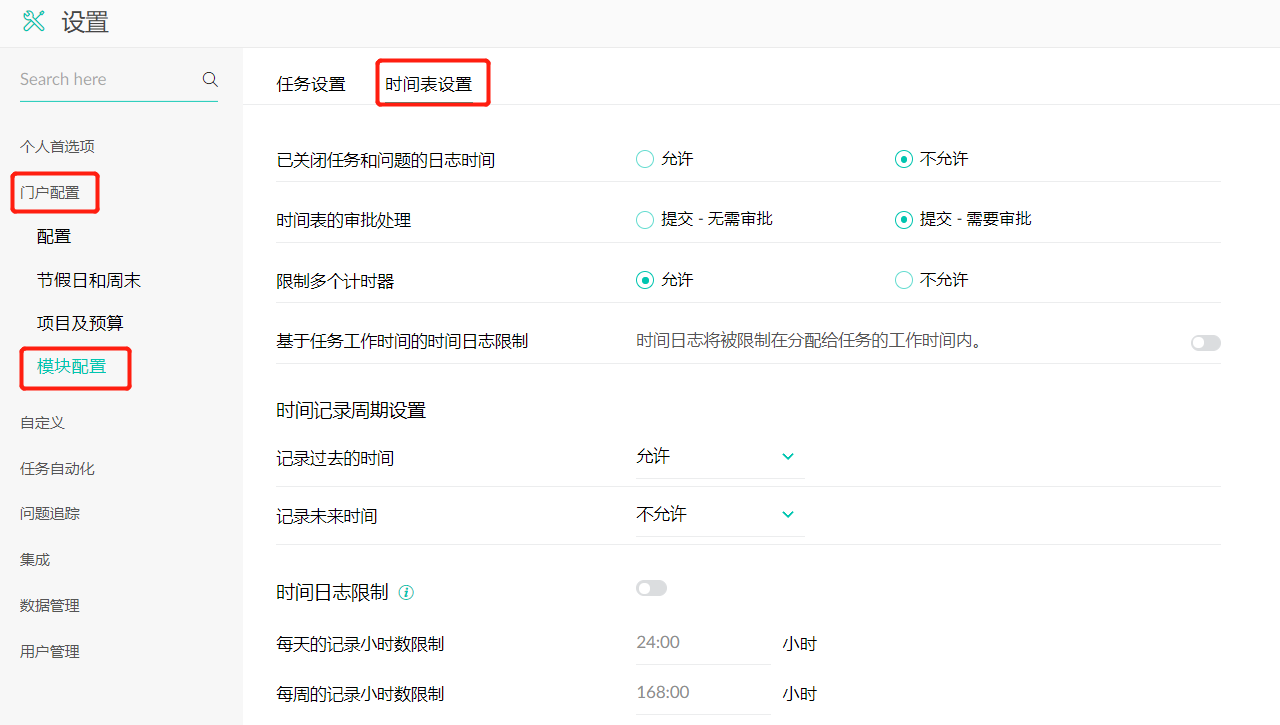This screenshot has height=725, width=1280.
Task: Select 提交 - 无需审批 radio option
Action: click(645, 220)
